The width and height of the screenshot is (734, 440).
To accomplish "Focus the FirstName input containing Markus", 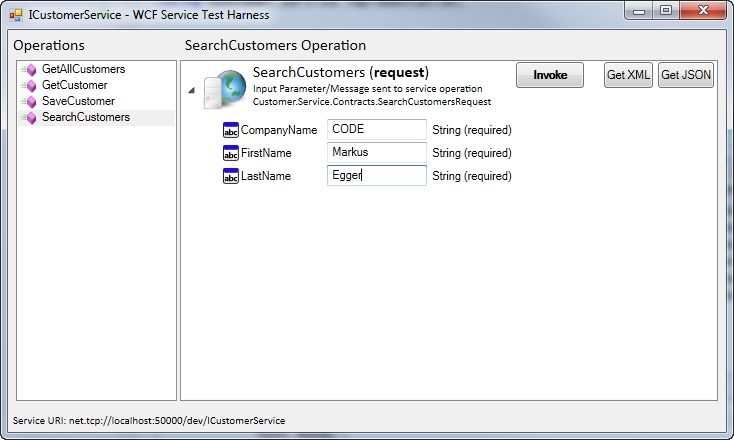I will click(x=377, y=152).
